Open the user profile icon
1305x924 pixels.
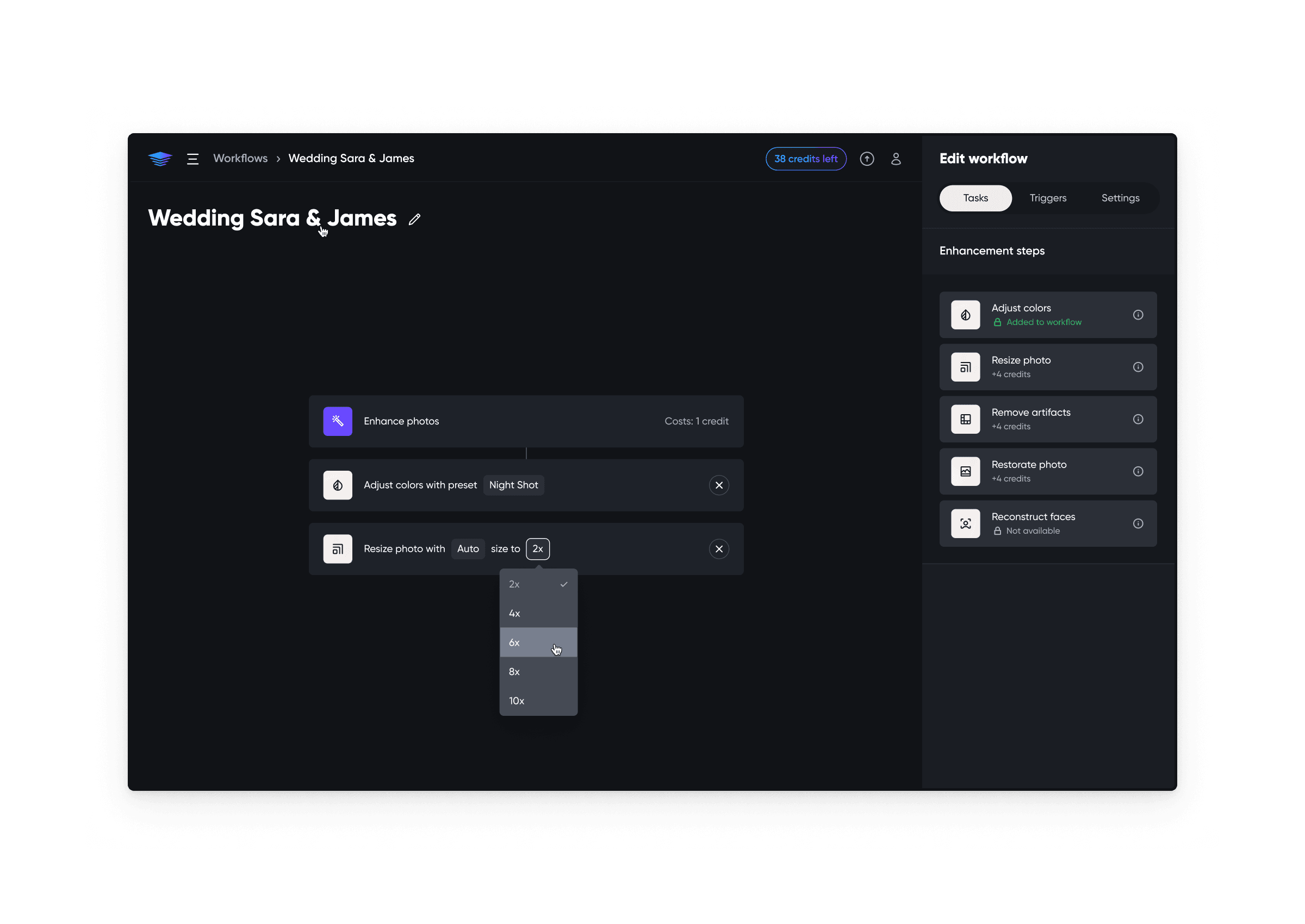[x=896, y=159]
